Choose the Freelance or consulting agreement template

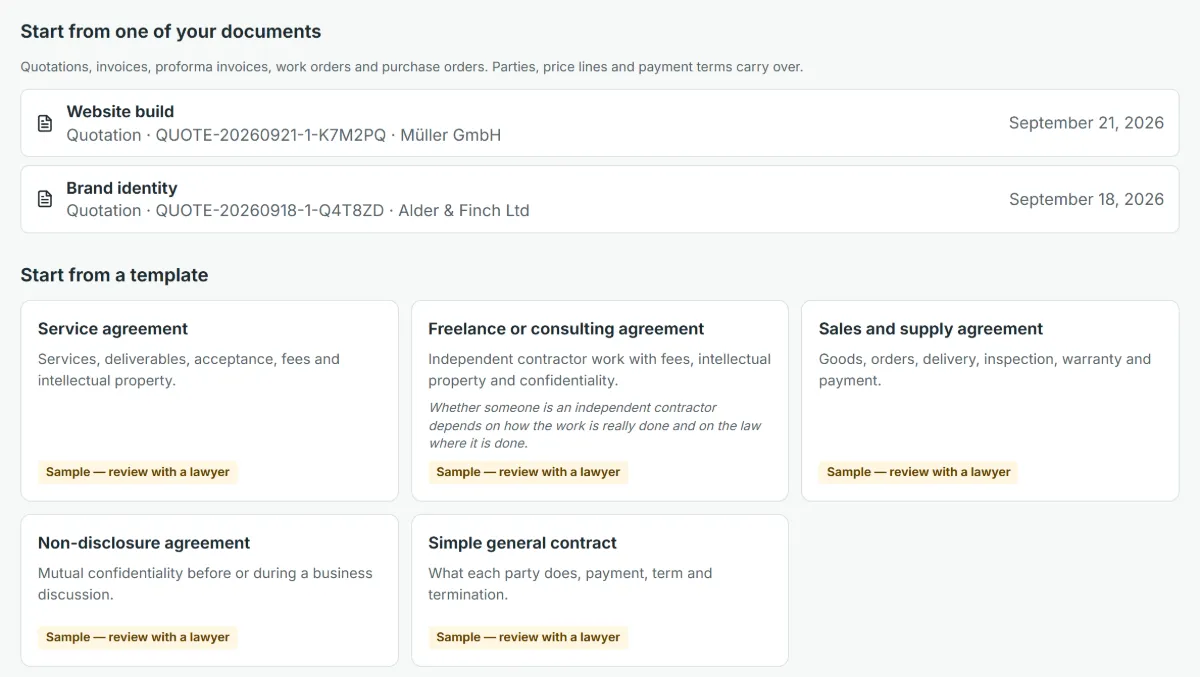(x=600, y=401)
